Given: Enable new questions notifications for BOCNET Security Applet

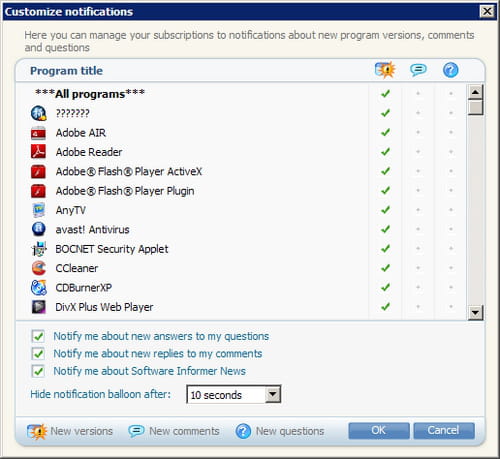Looking at the screenshot, I should pyautogui.click(x=451, y=248).
